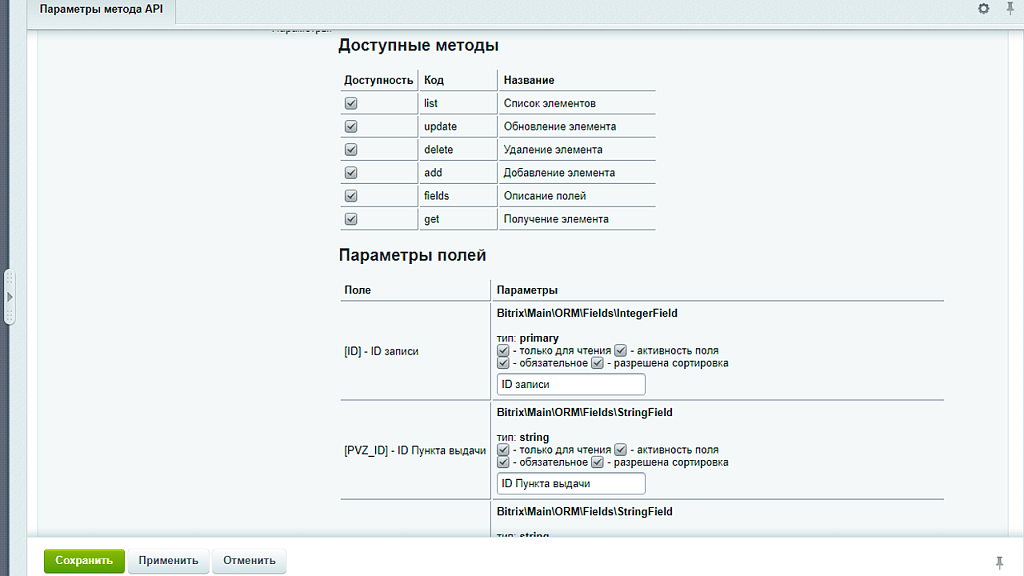Click inside the 'ID записи' label input field
This screenshot has height=576, width=1024.
click(x=570, y=384)
